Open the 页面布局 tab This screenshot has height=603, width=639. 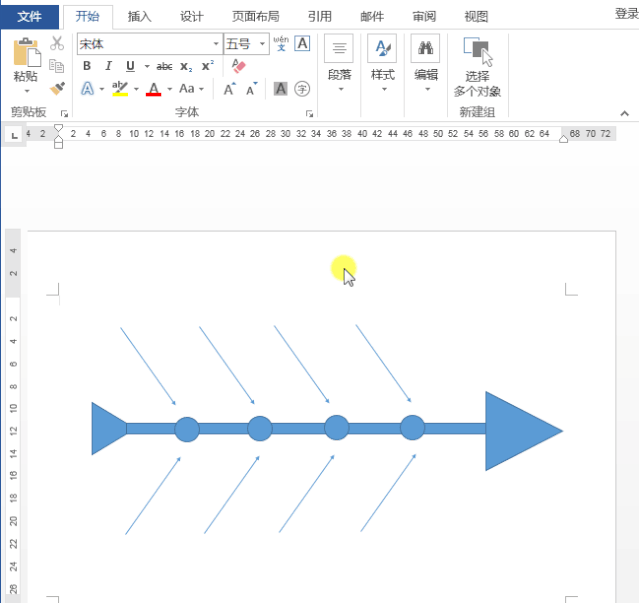coord(255,16)
